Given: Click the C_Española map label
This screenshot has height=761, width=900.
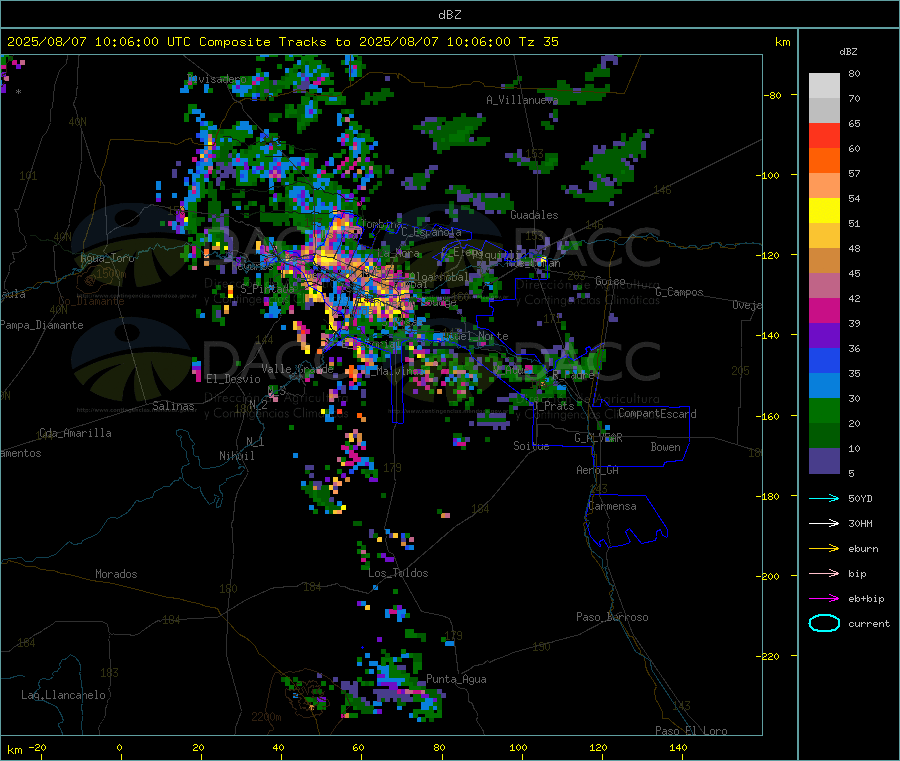Looking at the screenshot, I should (x=431, y=232).
